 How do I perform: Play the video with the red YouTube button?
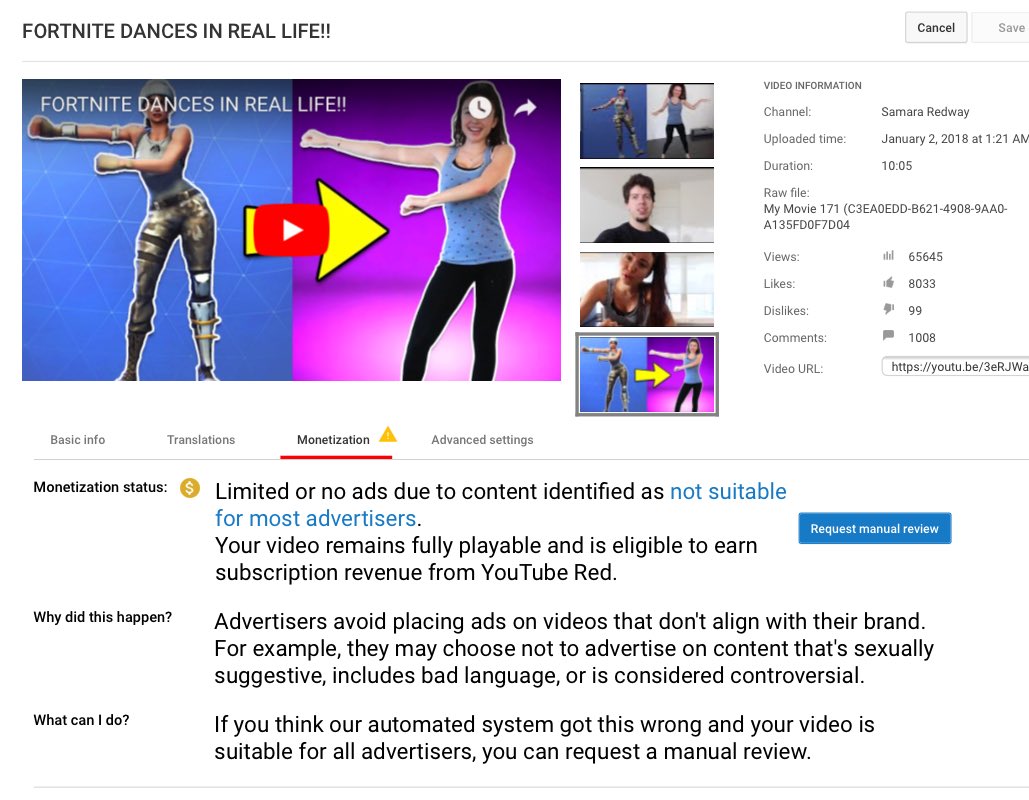click(291, 230)
